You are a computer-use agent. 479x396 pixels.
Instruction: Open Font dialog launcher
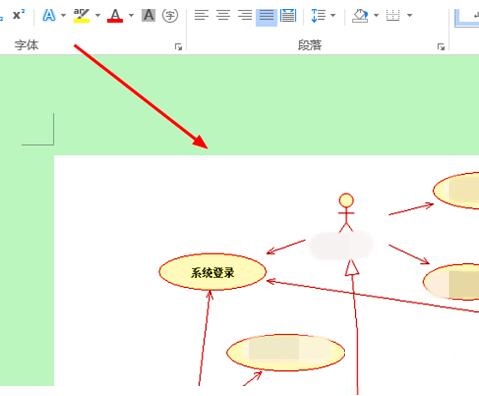[178, 47]
